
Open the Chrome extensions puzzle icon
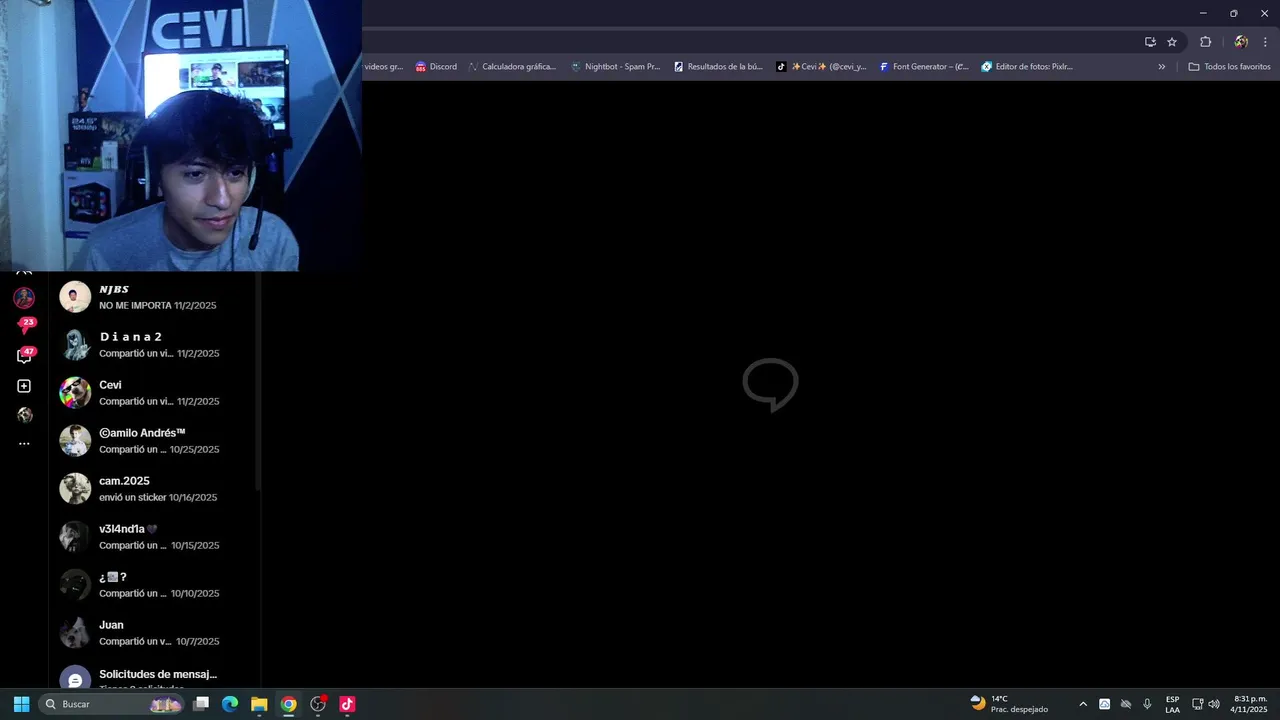click(1205, 42)
